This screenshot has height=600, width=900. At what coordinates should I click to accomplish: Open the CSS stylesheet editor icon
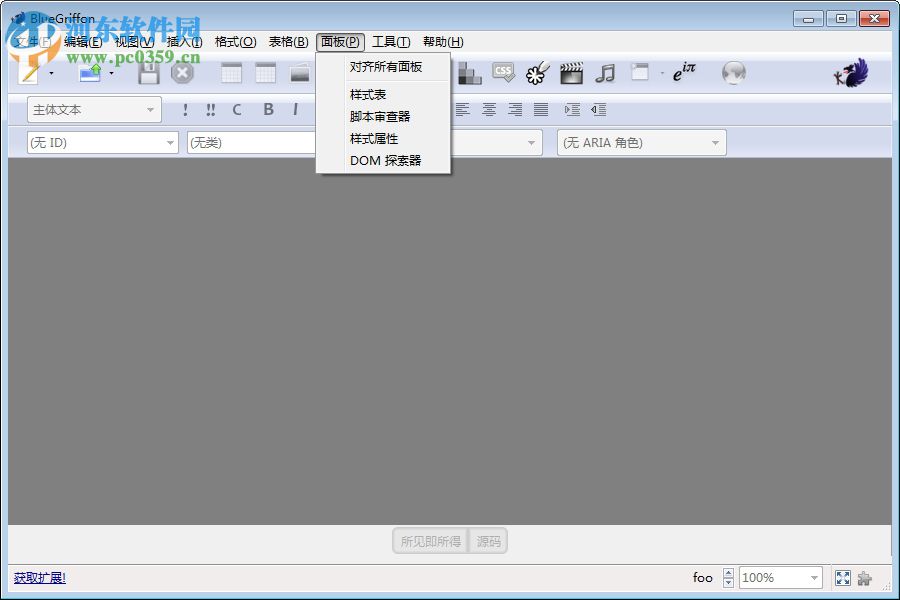coord(501,72)
